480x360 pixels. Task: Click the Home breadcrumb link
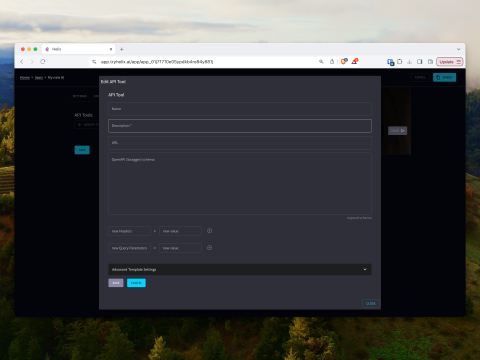[x=25, y=77]
